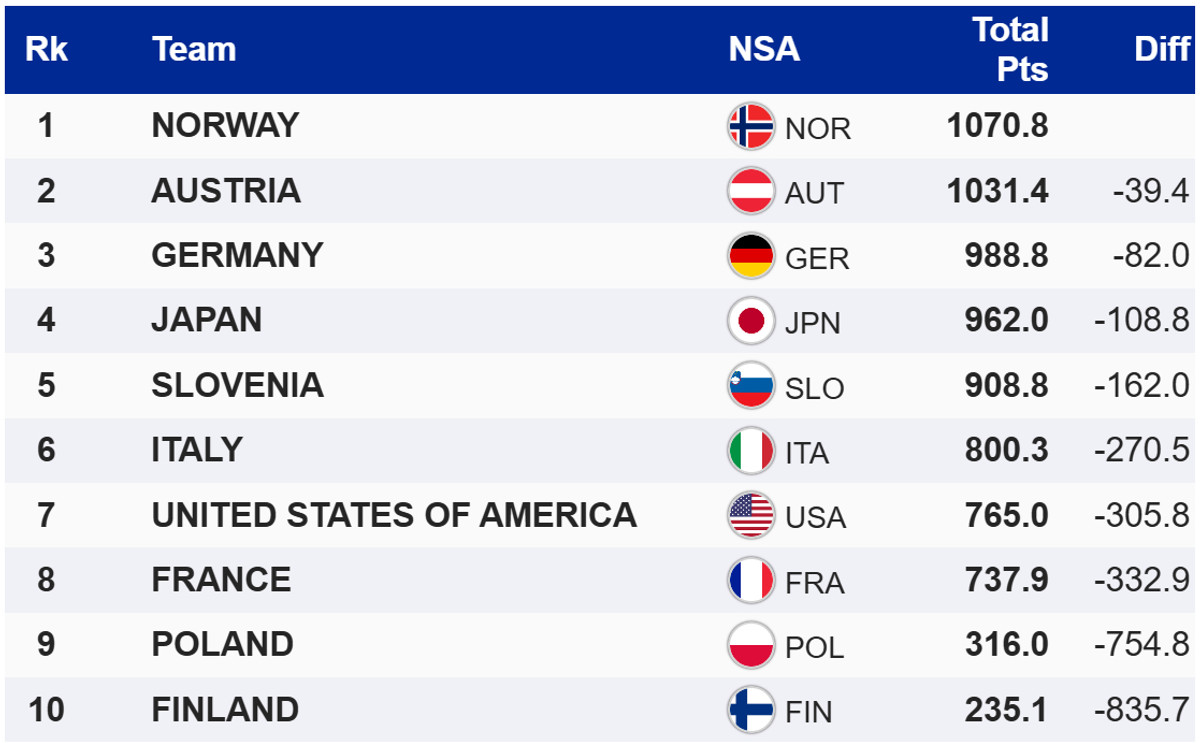Click Austria's total points 1031.4

coord(998,191)
